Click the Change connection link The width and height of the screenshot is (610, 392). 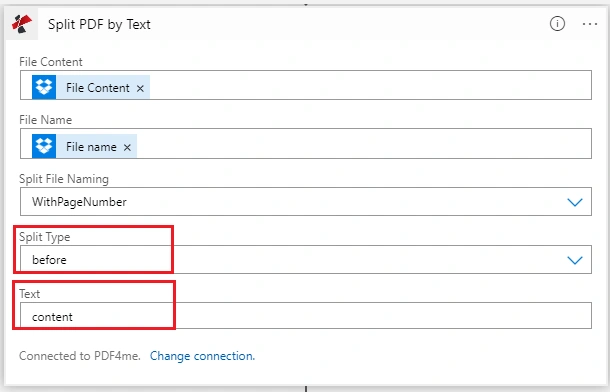coord(202,356)
